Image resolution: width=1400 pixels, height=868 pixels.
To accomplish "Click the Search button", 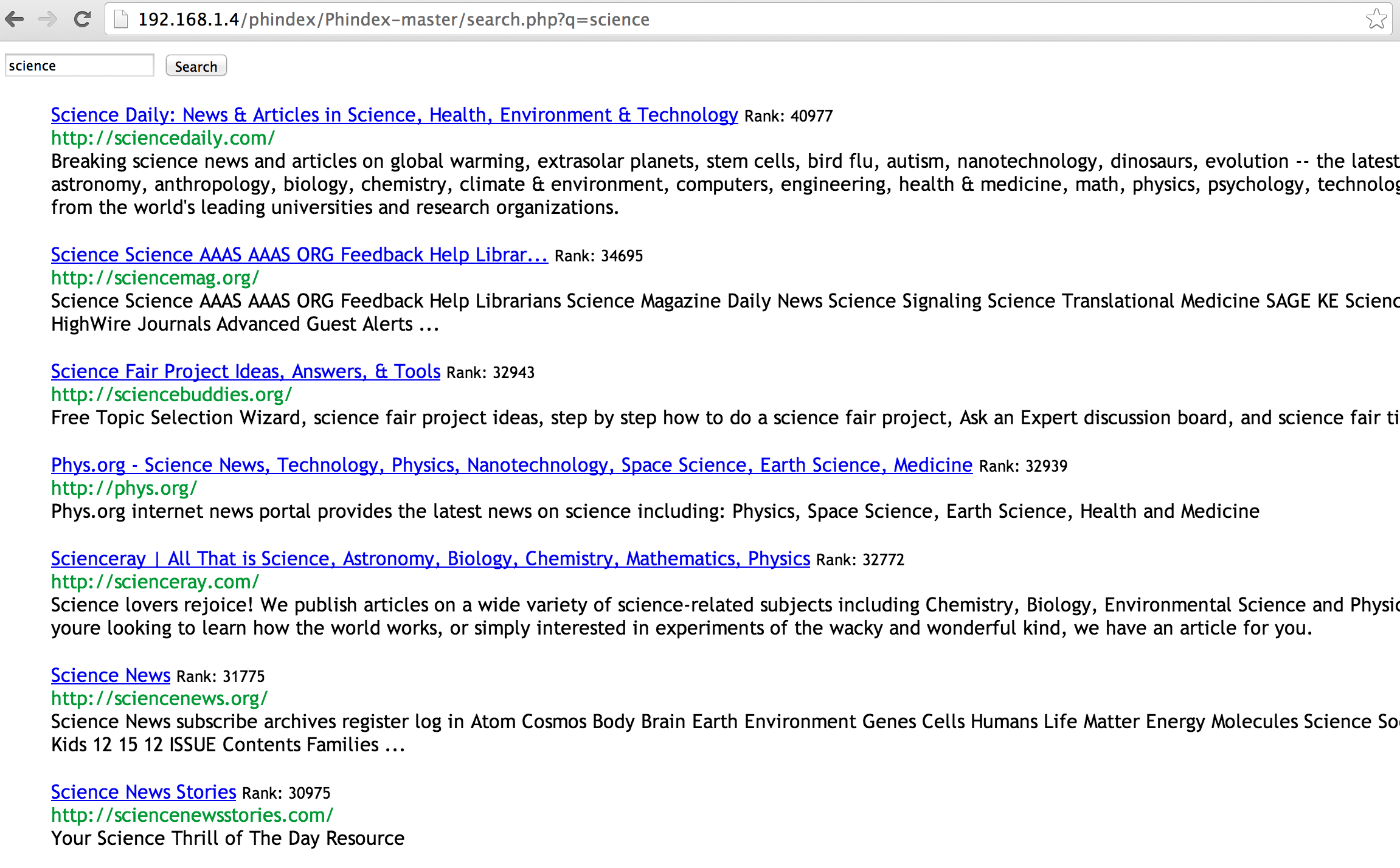I will (196, 66).
